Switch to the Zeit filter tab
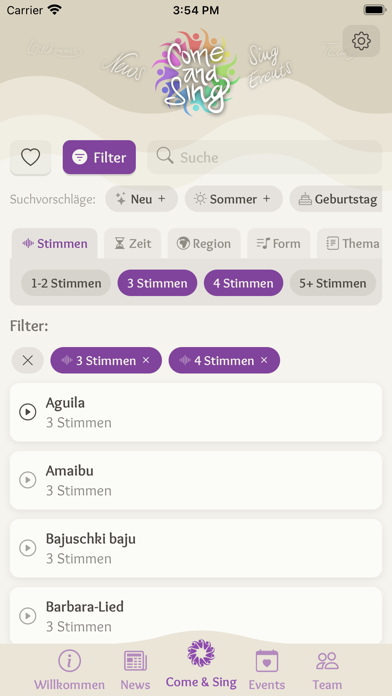The image size is (392, 696). click(132, 243)
